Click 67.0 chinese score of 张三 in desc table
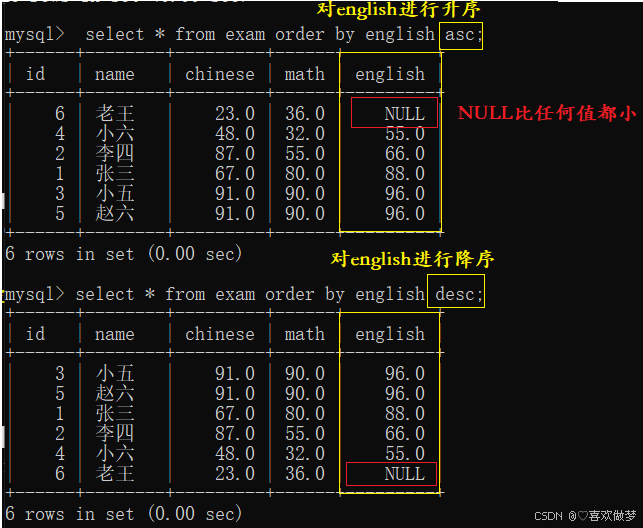643x528 pixels. [235, 413]
